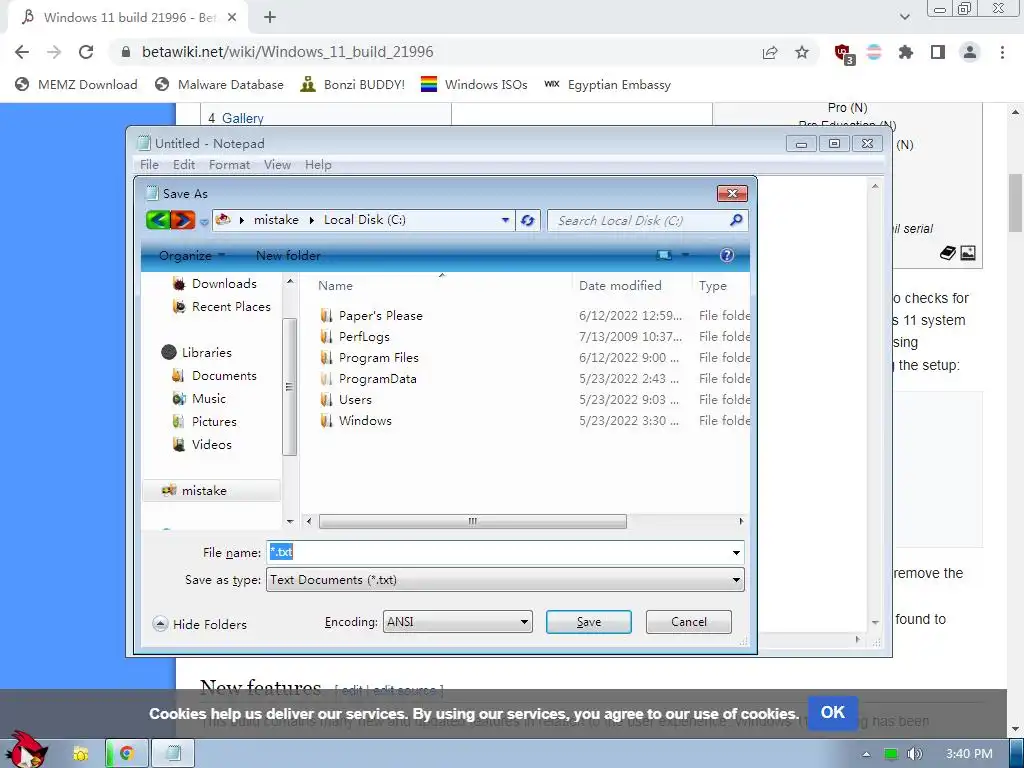
Task: Open Chrome extensions puzzle icon
Action: coord(906,52)
